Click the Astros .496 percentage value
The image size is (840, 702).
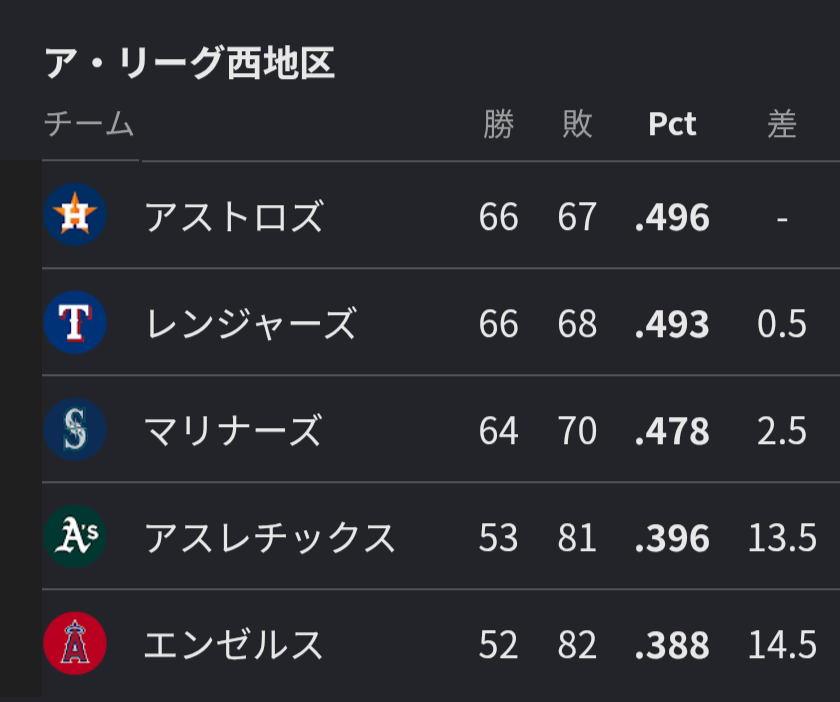tap(672, 217)
